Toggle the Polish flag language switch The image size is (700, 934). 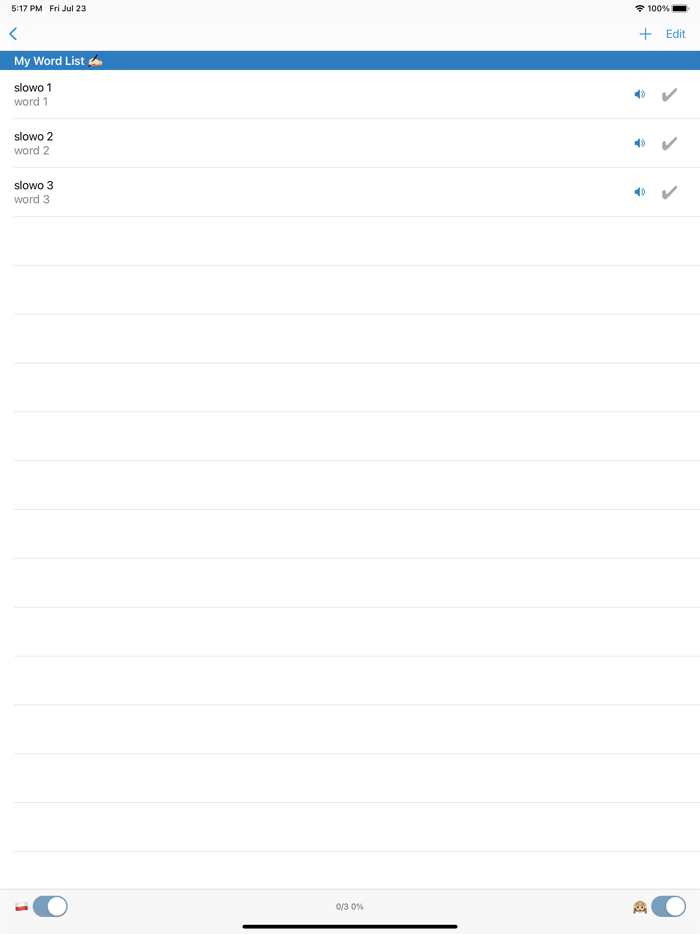tap(50, 906)
